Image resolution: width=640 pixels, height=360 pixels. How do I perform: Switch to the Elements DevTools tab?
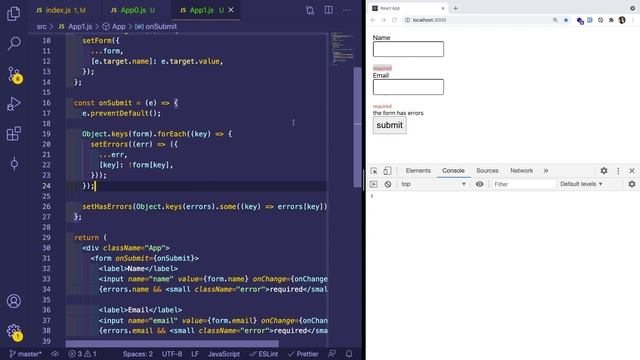tap(418, 171)
